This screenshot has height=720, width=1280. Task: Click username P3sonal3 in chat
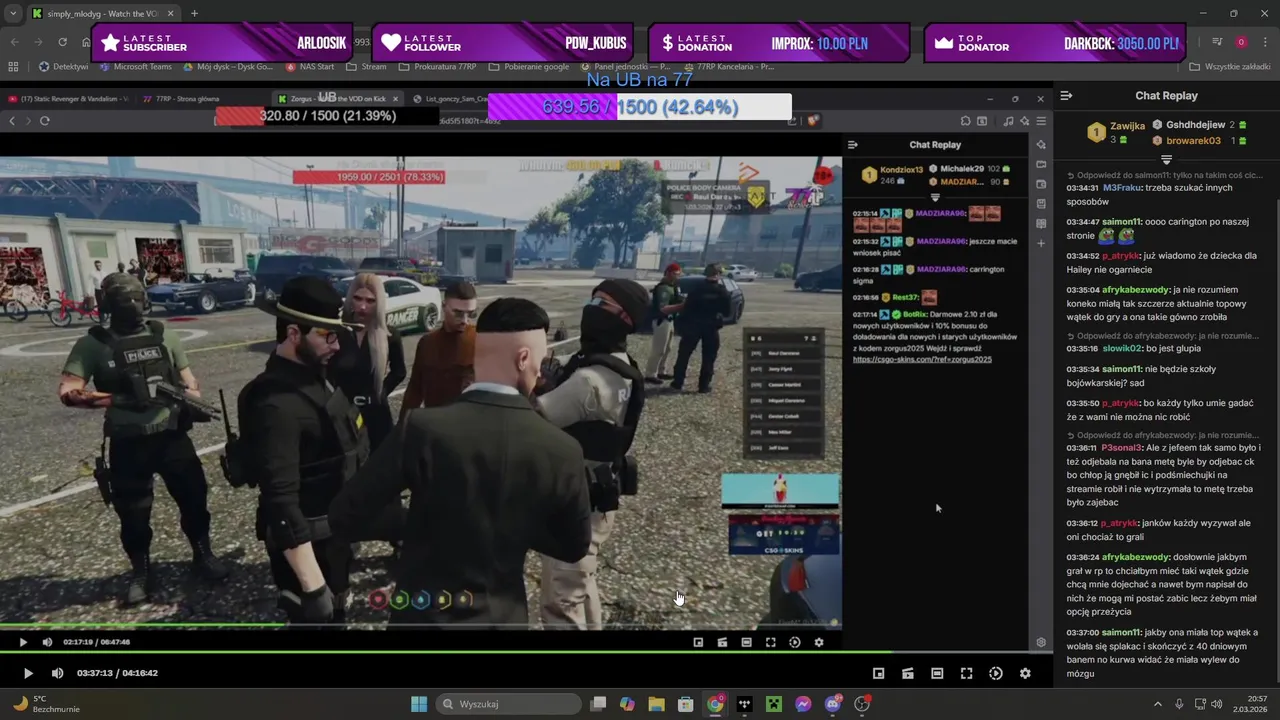pyautogui.click(x=1122, y=448)
